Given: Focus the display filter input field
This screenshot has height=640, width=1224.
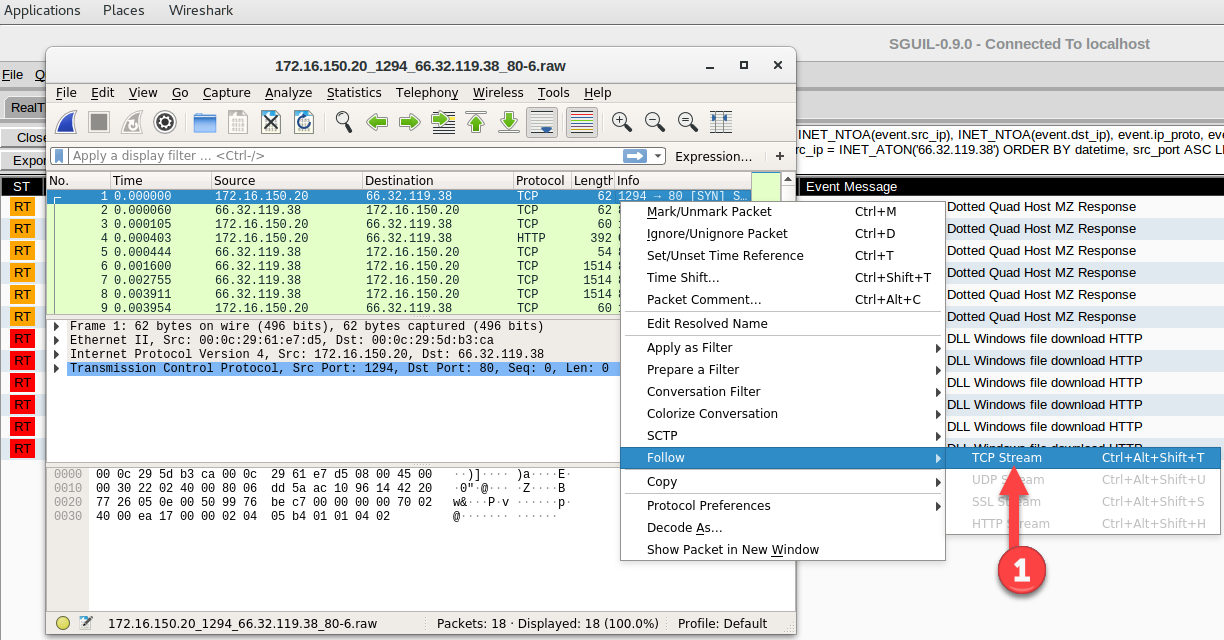Looking at the screenshot, I should (345, 156).
